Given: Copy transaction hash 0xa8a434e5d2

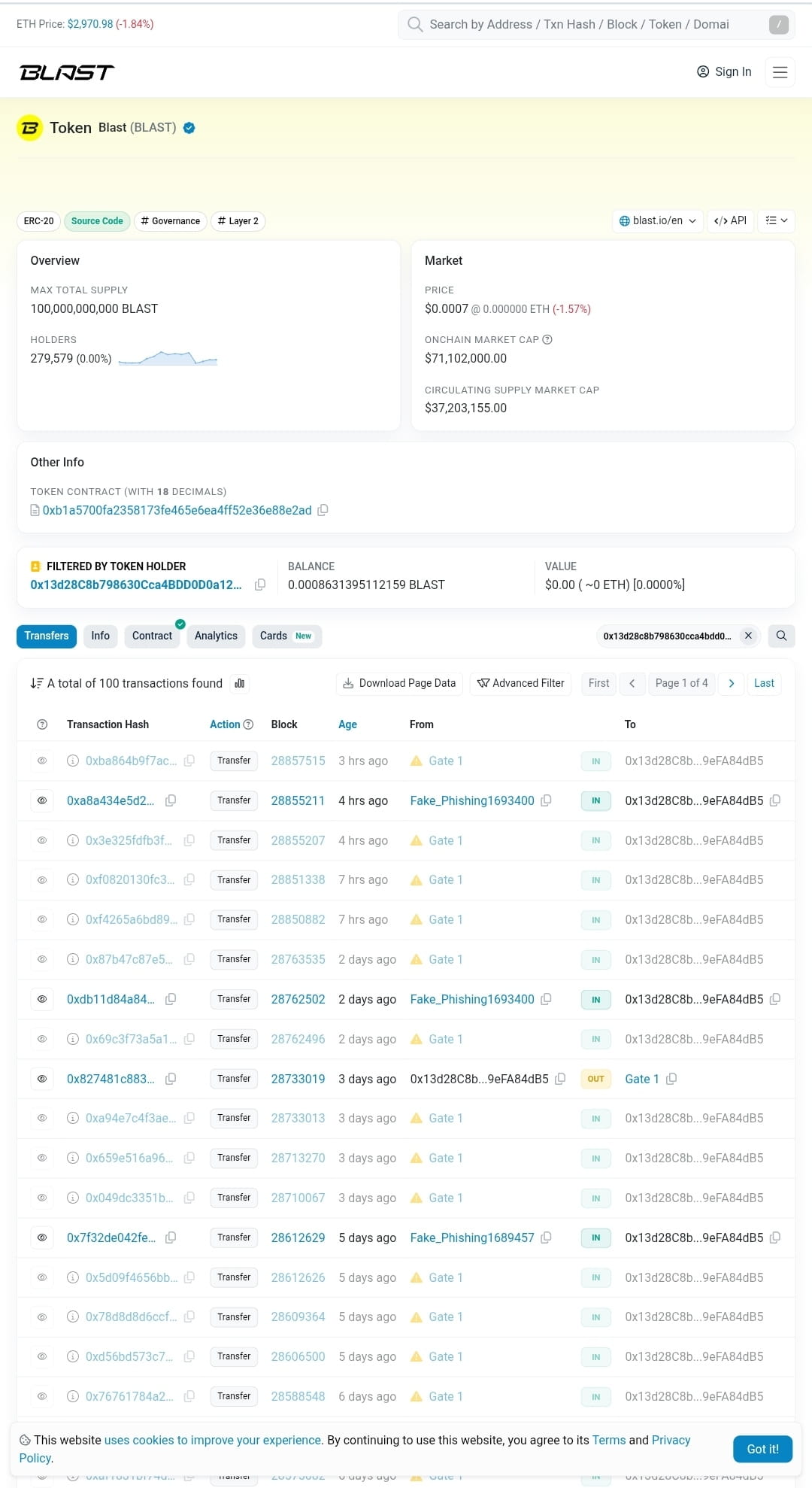Looking at the screenshot, I should pos(171,800).
